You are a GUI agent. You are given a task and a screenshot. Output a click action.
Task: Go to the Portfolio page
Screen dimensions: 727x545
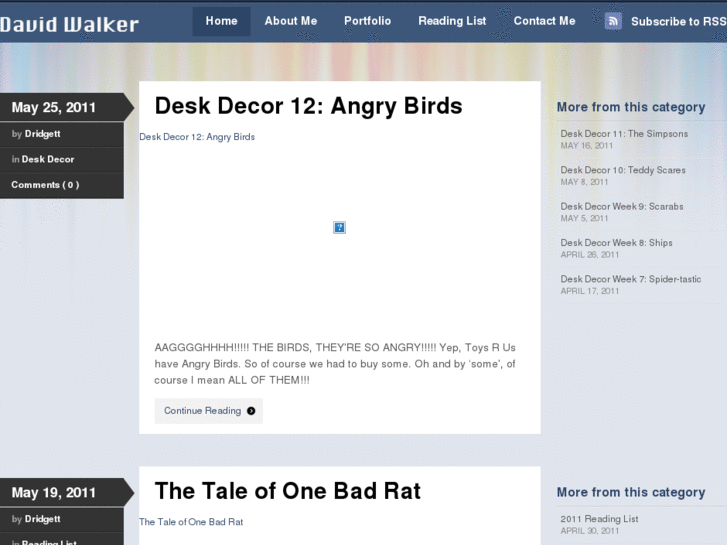coord(367,21)
